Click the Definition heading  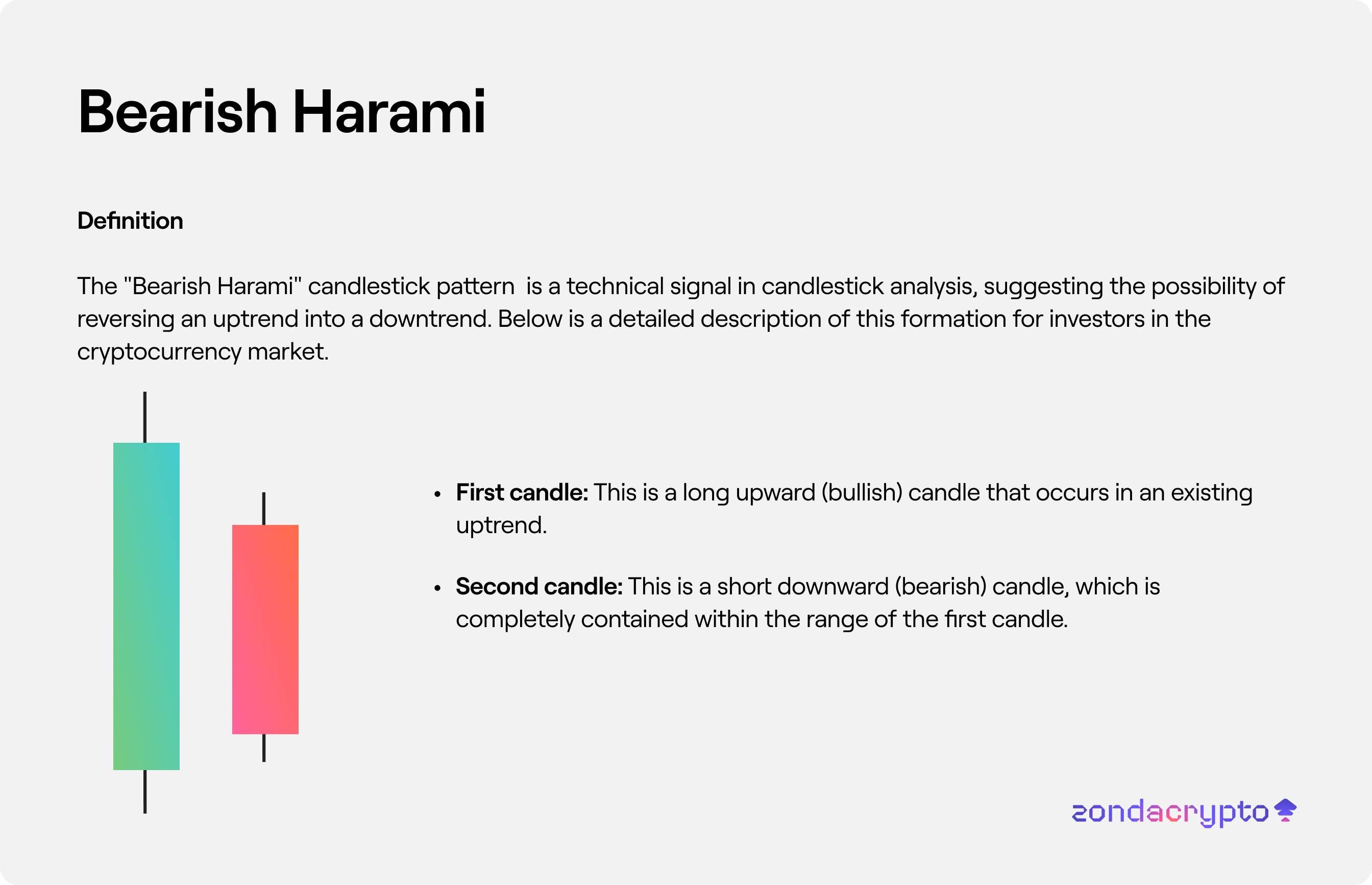(130, 221)
